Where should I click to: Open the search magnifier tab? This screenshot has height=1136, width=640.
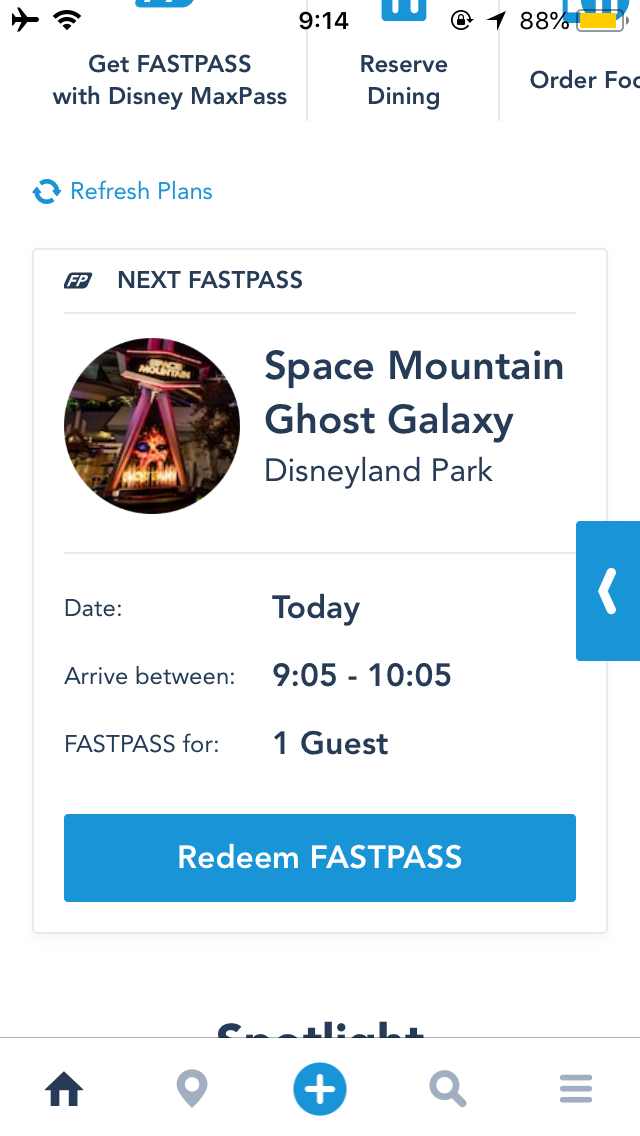click(x=448, y=1089)
